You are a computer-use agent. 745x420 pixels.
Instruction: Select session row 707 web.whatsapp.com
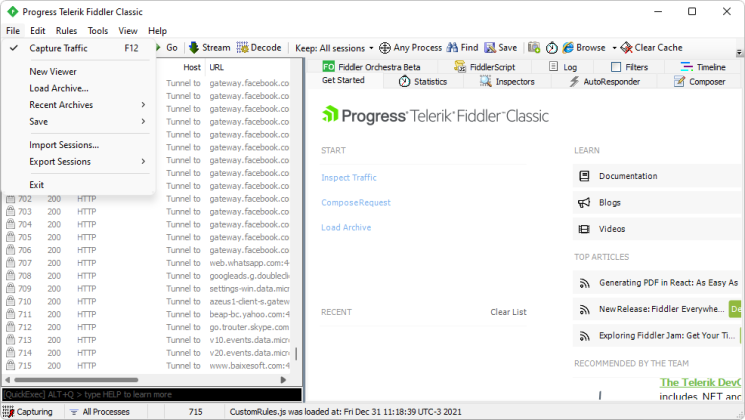tap(148, 263)
